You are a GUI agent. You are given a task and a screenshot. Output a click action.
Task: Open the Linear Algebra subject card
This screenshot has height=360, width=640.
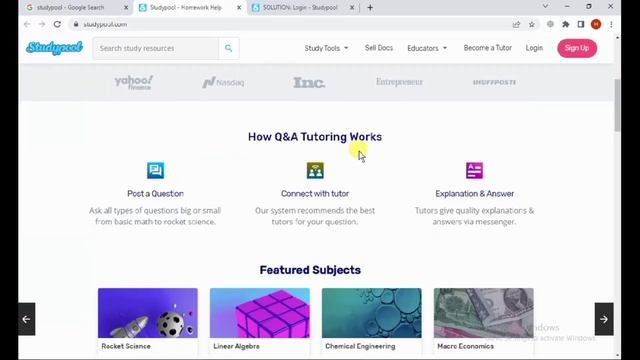[x=260, y=321]
